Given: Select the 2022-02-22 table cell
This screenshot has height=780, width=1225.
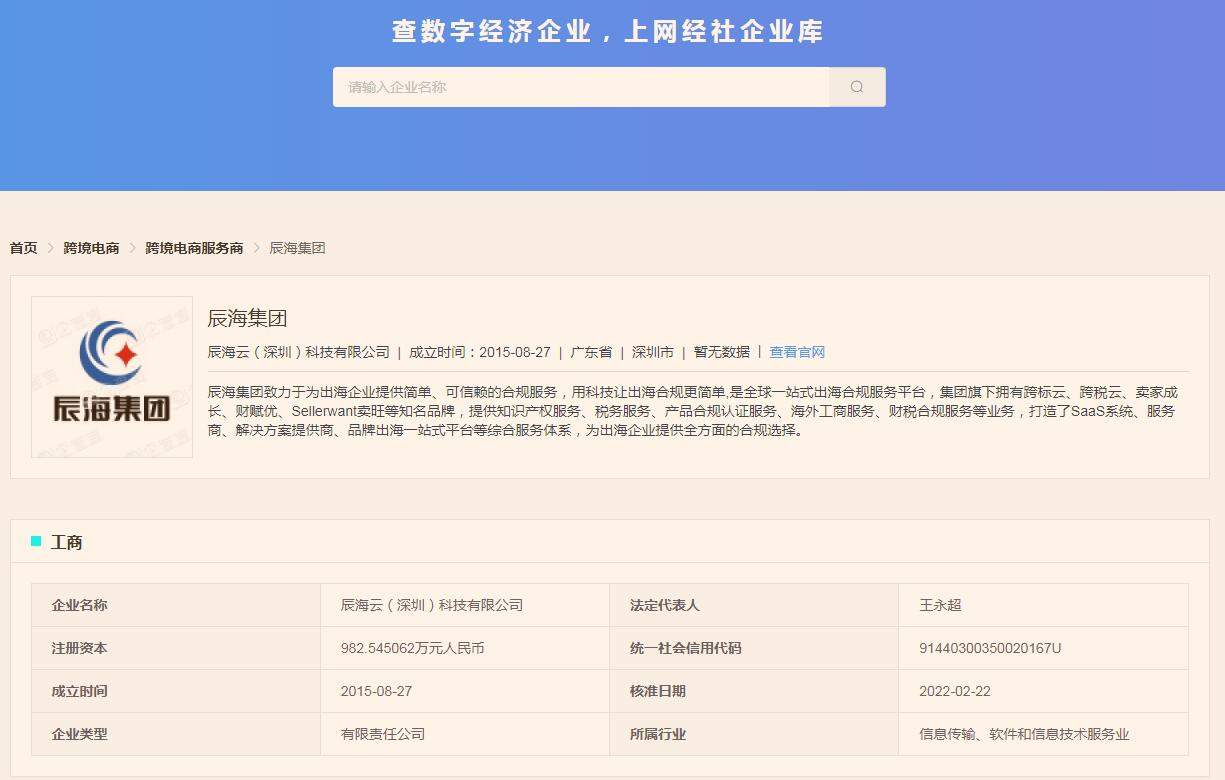Looking at the screenshot, I should (1043, 691).
